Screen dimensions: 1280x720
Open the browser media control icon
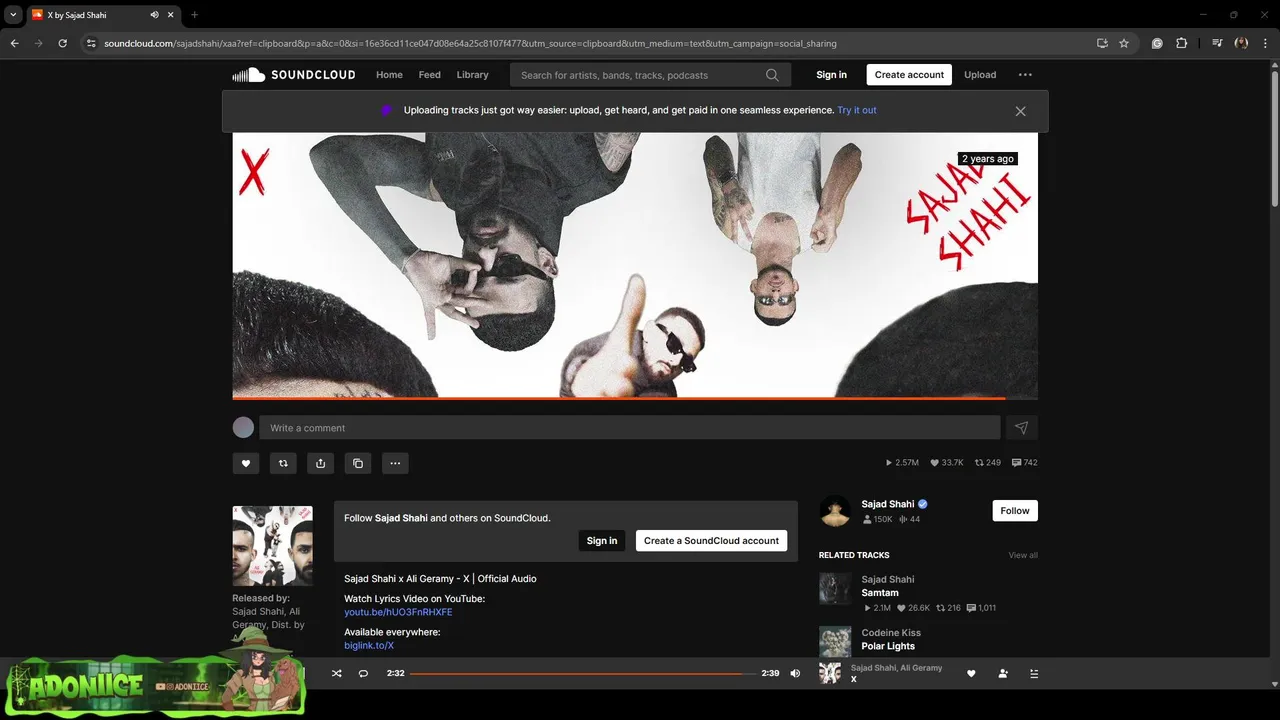click(x=1217, y=43)
